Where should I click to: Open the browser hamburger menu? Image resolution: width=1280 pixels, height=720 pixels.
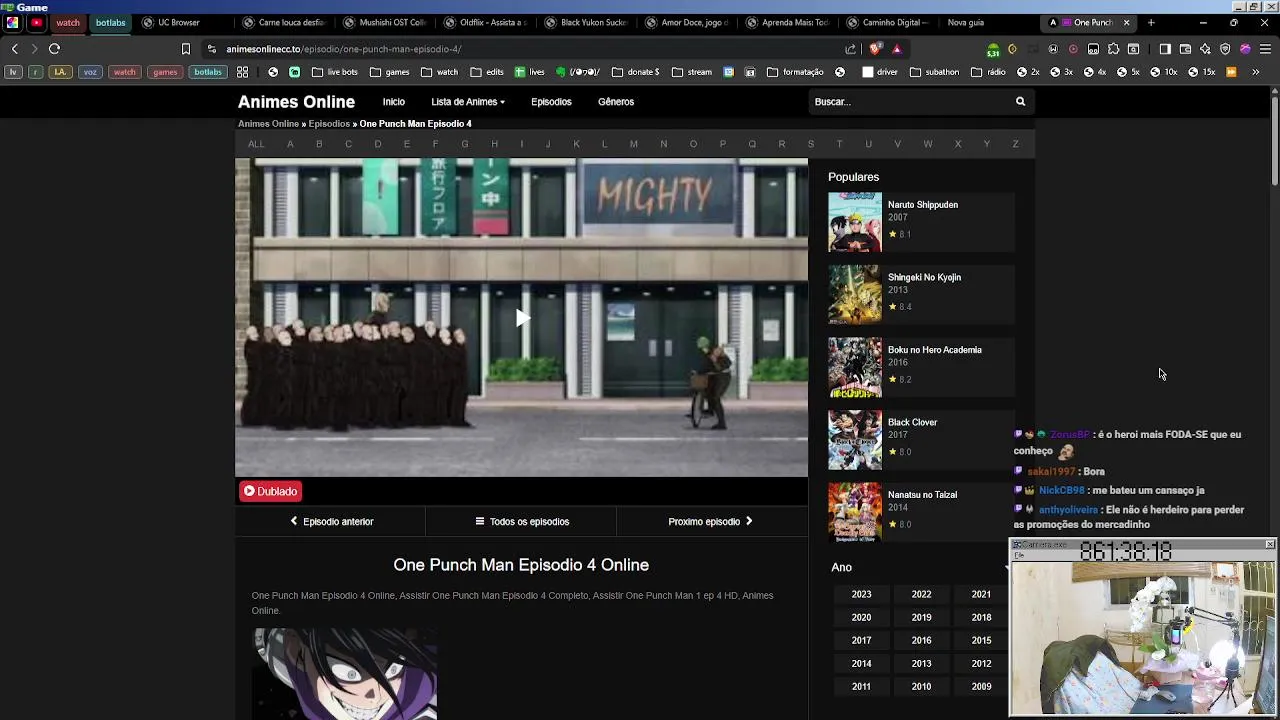pos(1265,49)
